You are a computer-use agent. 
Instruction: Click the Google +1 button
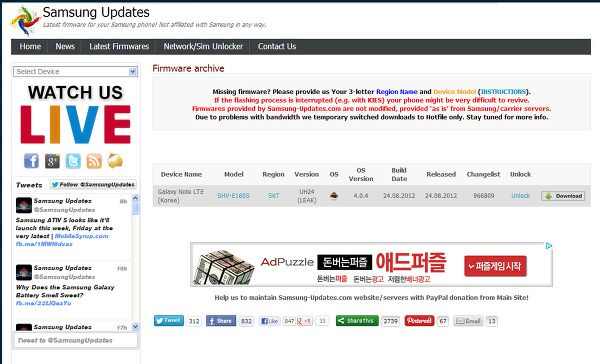(x=305, y=321)
